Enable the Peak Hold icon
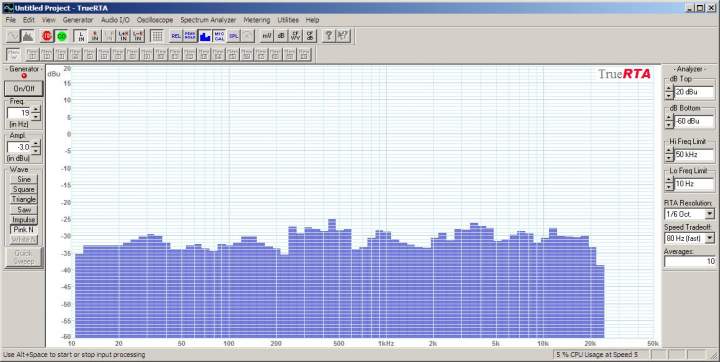 (190, 36)
